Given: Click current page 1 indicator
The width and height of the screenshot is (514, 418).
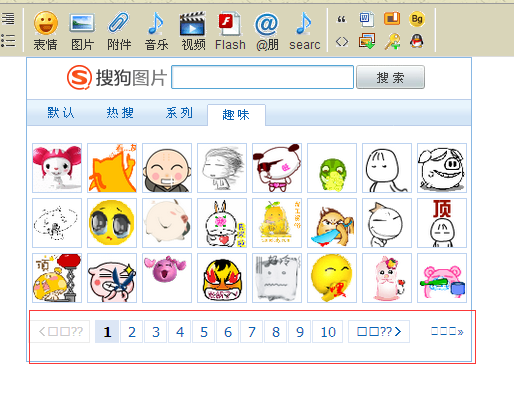Looking at the screenshot, I should tap(107, 332).
